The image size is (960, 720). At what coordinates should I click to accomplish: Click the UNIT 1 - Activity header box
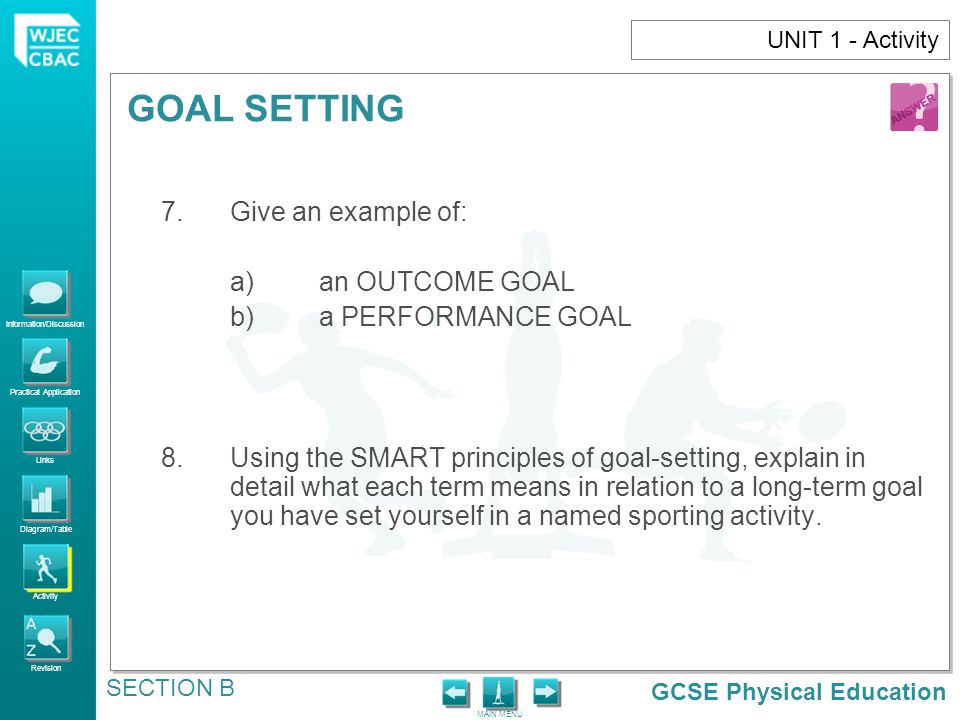coord(790,40)
